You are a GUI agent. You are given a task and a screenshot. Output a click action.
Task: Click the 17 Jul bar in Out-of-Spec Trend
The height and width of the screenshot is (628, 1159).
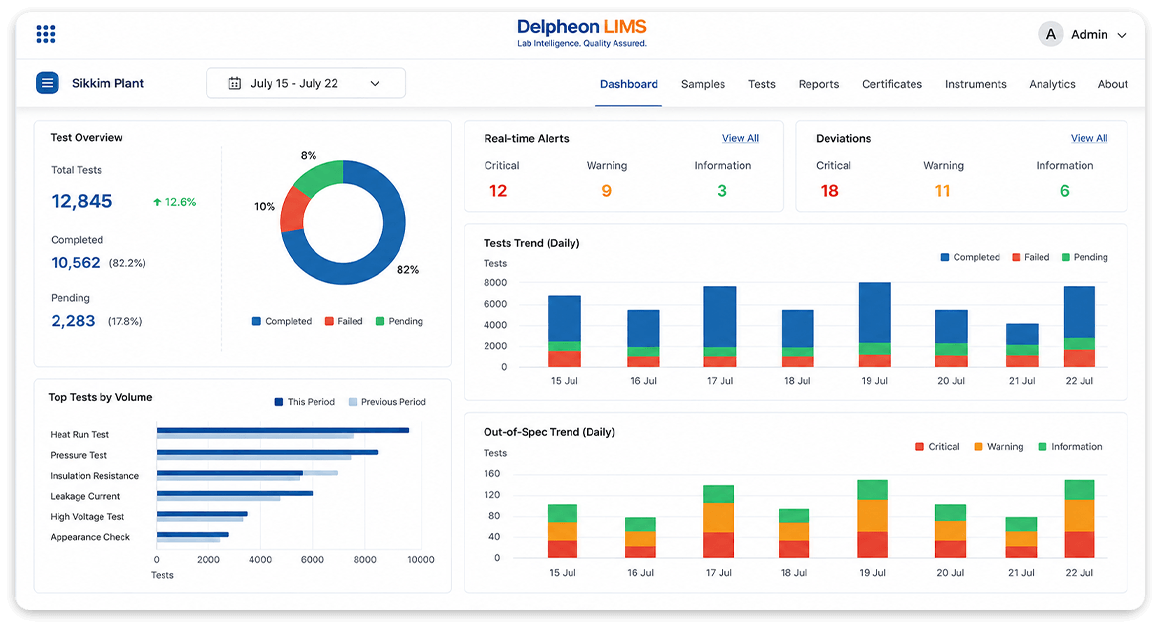tap(718, 521)
